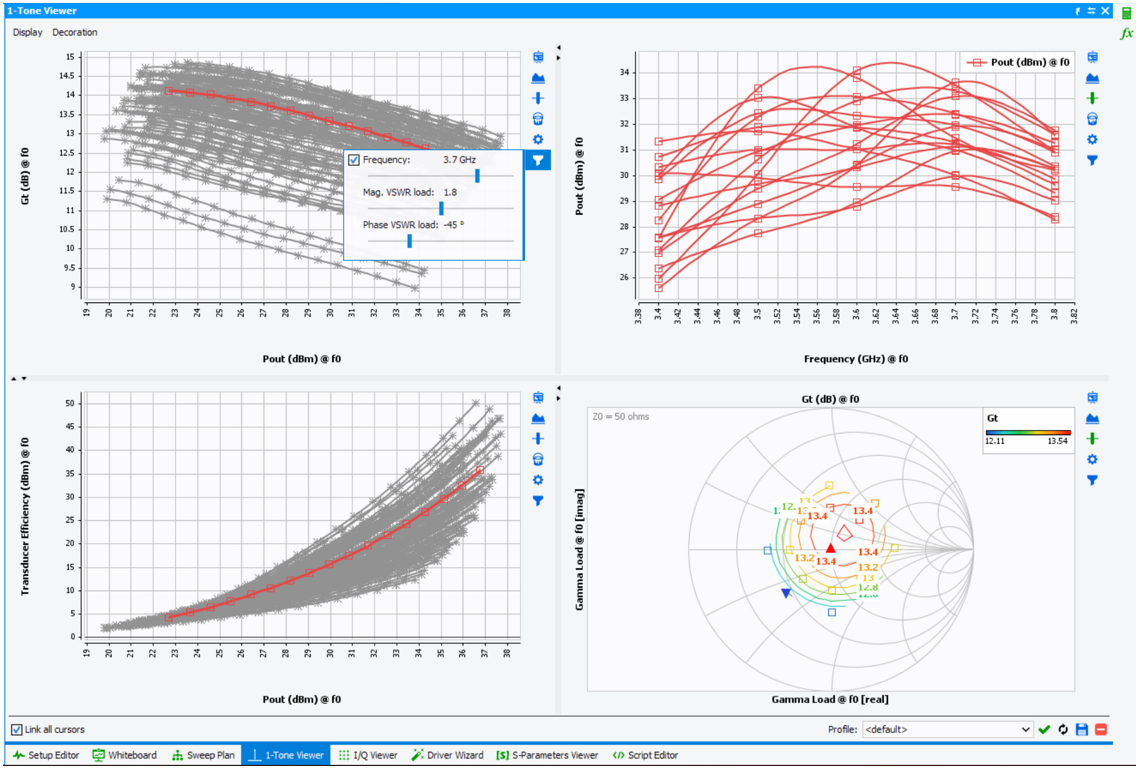This screenshot has height=769, width=1136.
Task: Click the "3.7 GHz" frequency value
Action: pyautogui.click(x=459, y=160)
